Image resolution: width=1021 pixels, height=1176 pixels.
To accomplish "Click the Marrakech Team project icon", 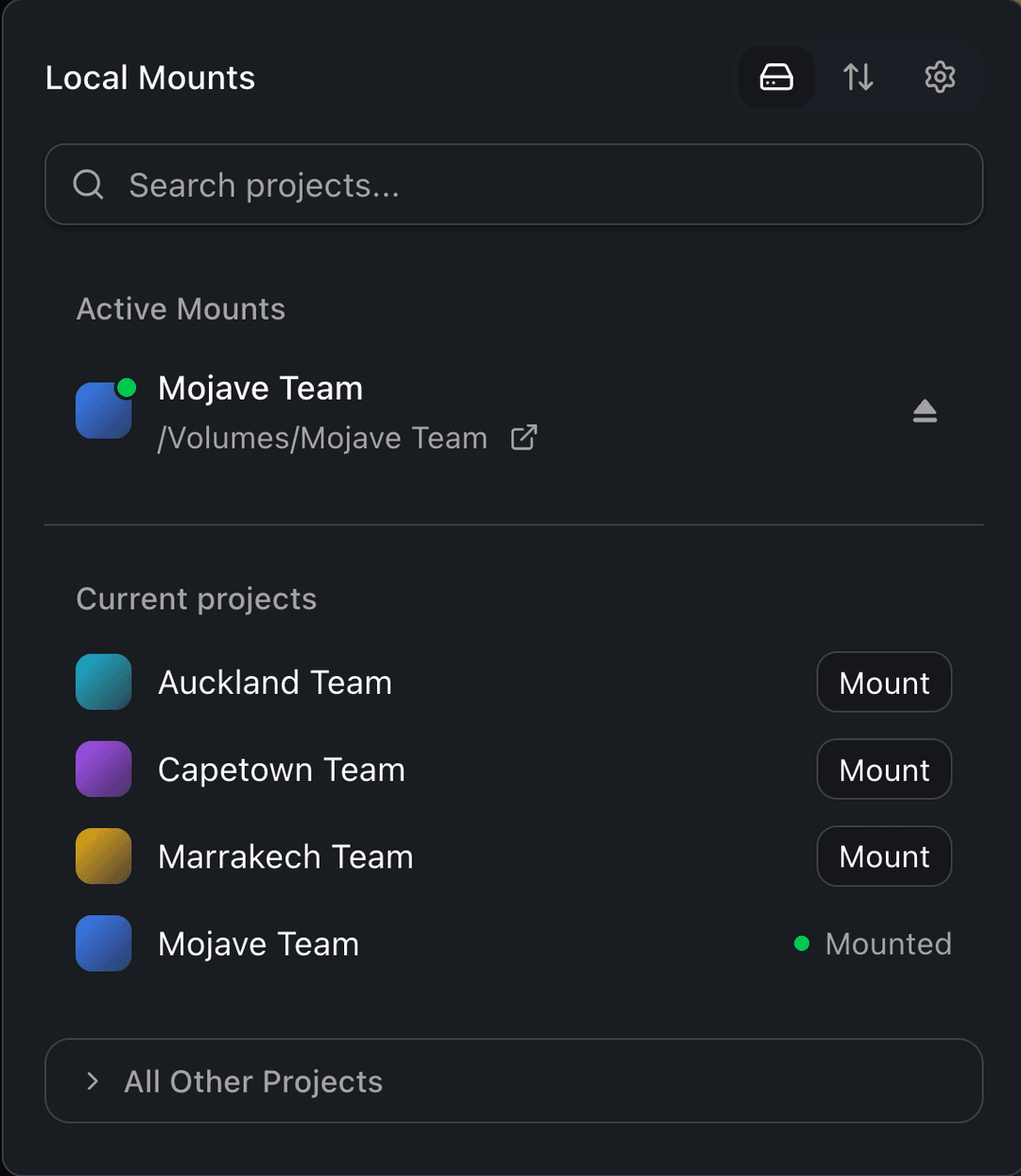I will [103, 856].
